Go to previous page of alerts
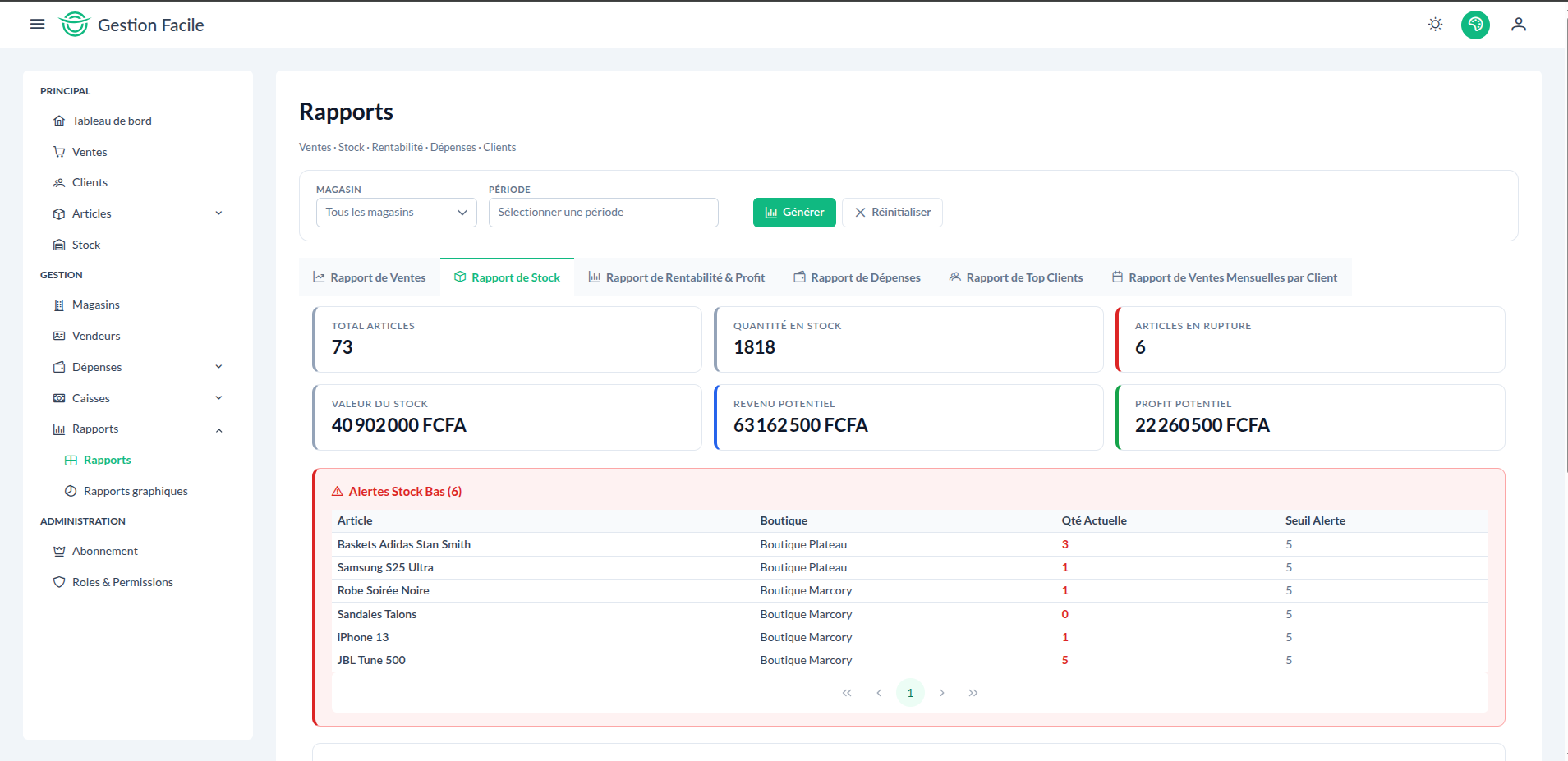1568x761 pixels. pos(879,693)
